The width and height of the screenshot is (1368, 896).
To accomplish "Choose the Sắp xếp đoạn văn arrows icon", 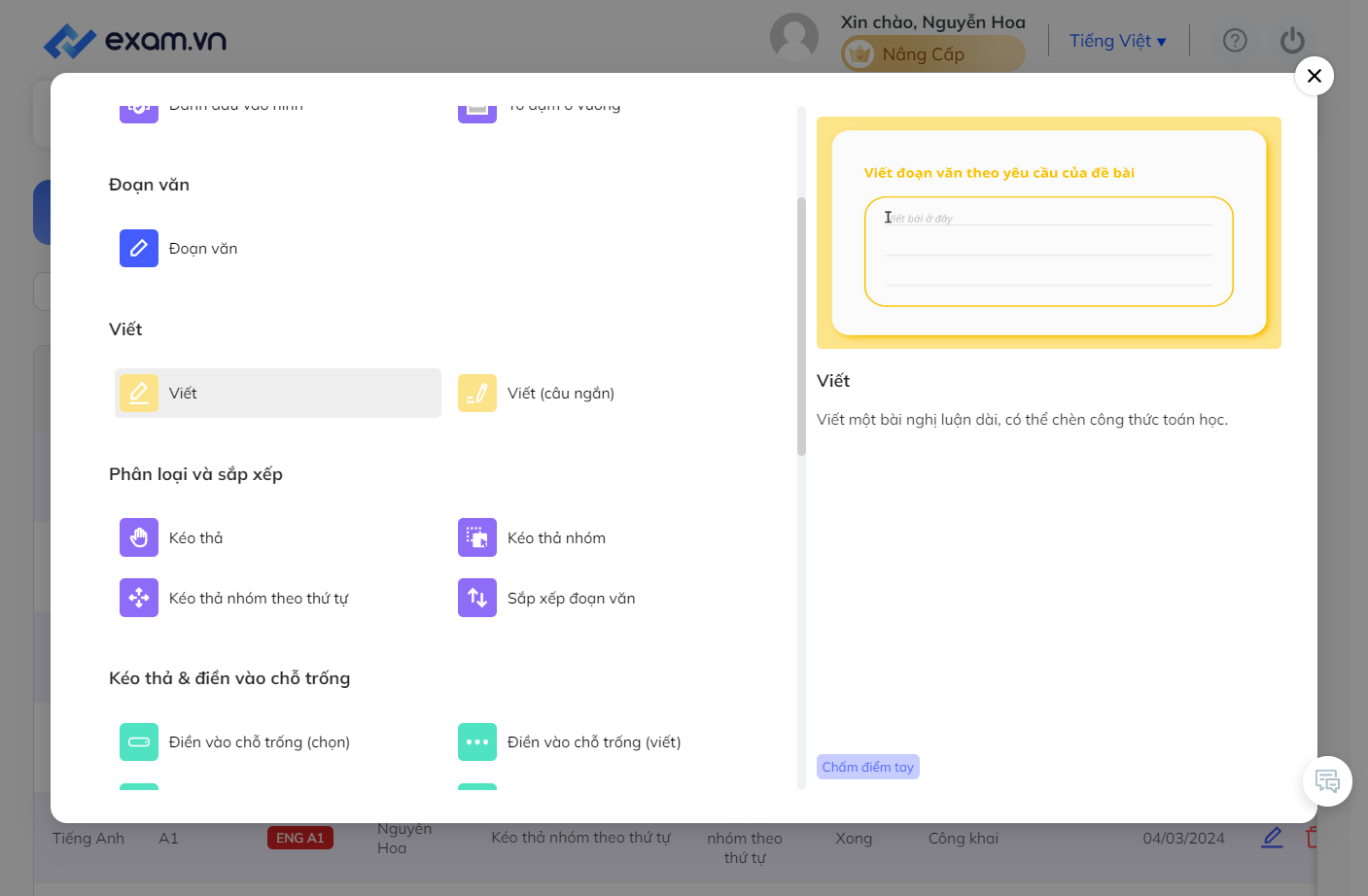I will (x=477, y=598).
